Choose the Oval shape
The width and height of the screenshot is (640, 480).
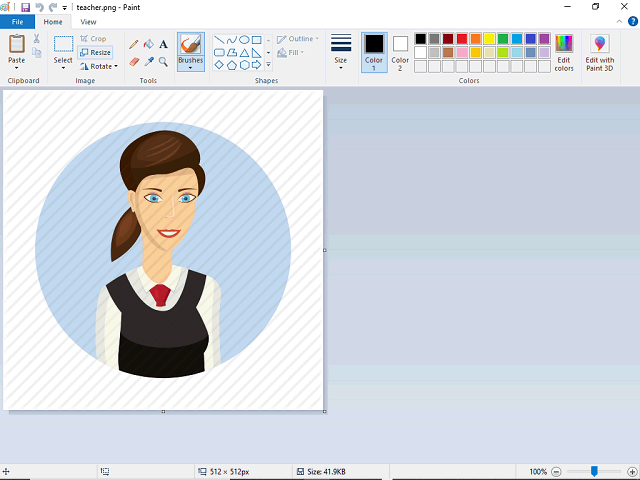pos(244,40)
